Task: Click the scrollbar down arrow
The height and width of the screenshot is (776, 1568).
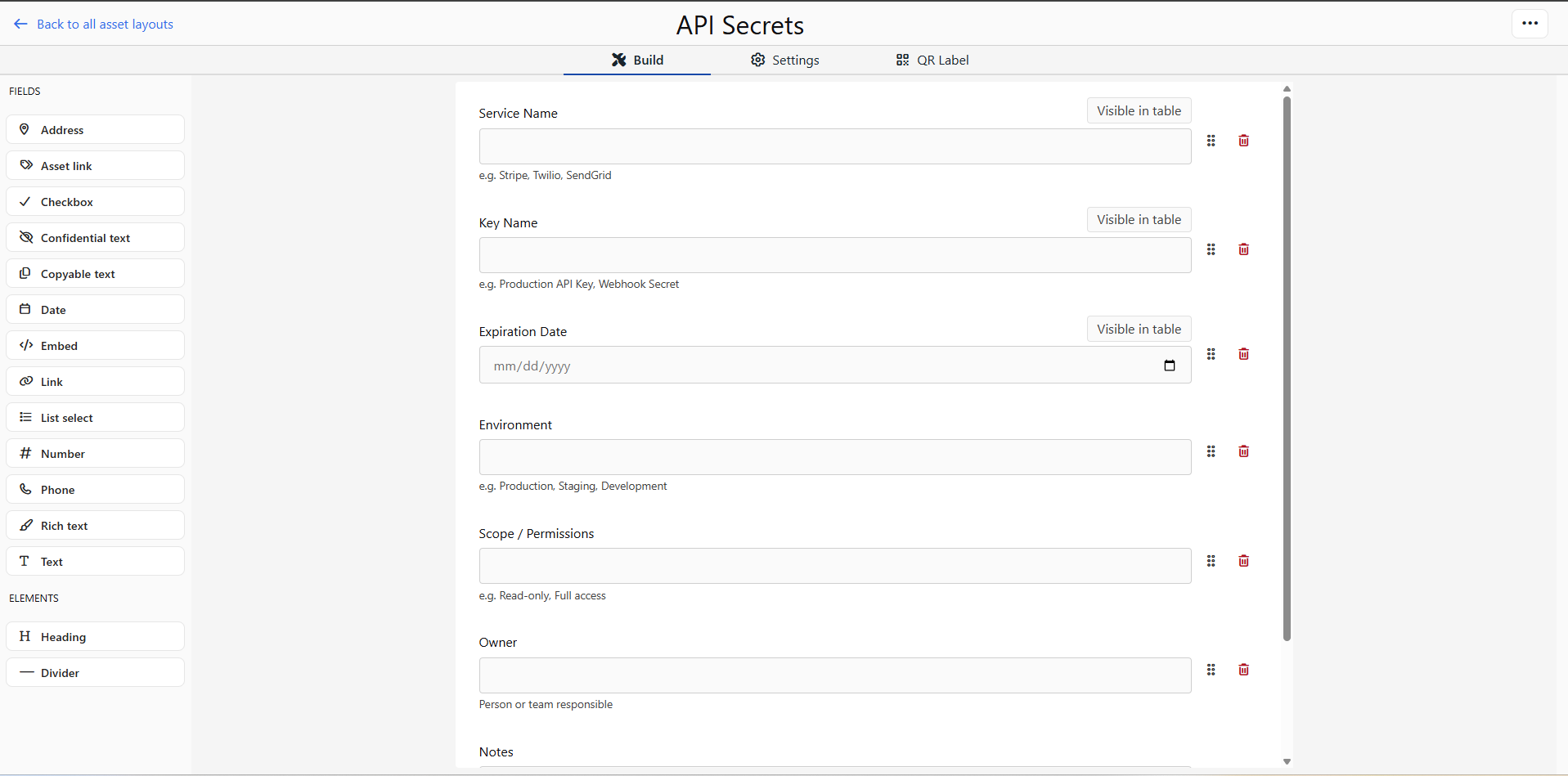Action: (x=1287, y=761)
